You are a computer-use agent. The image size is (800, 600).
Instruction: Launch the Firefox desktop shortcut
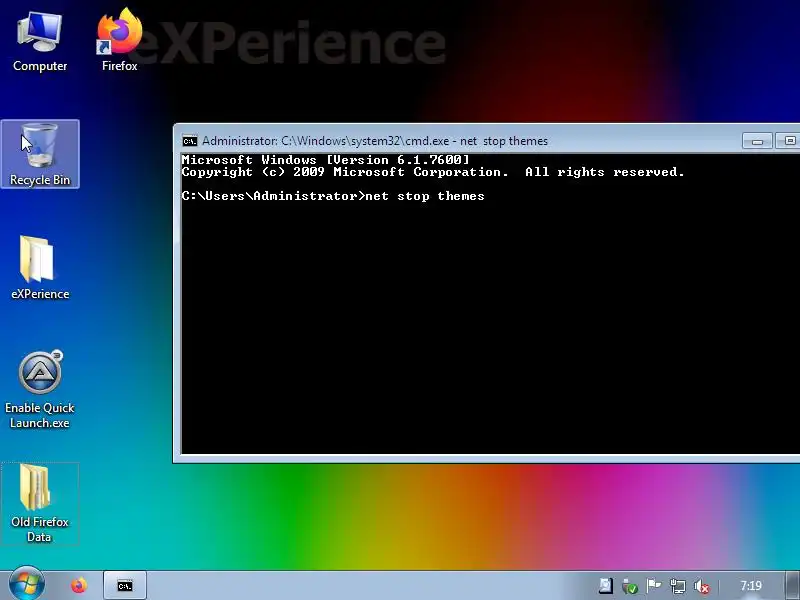point(119,42)
